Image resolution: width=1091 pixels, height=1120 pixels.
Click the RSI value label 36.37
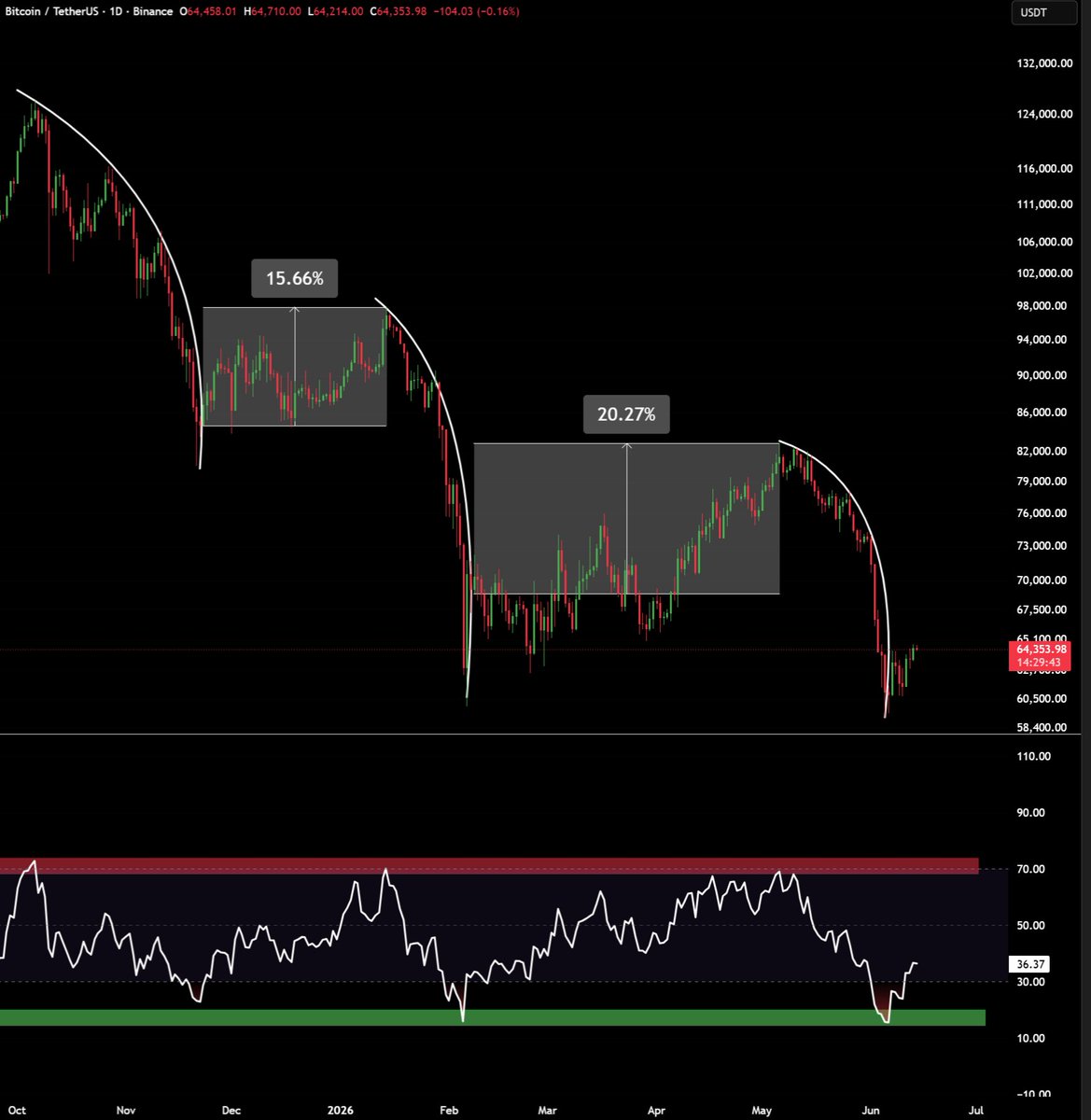tap(1030, 965)
